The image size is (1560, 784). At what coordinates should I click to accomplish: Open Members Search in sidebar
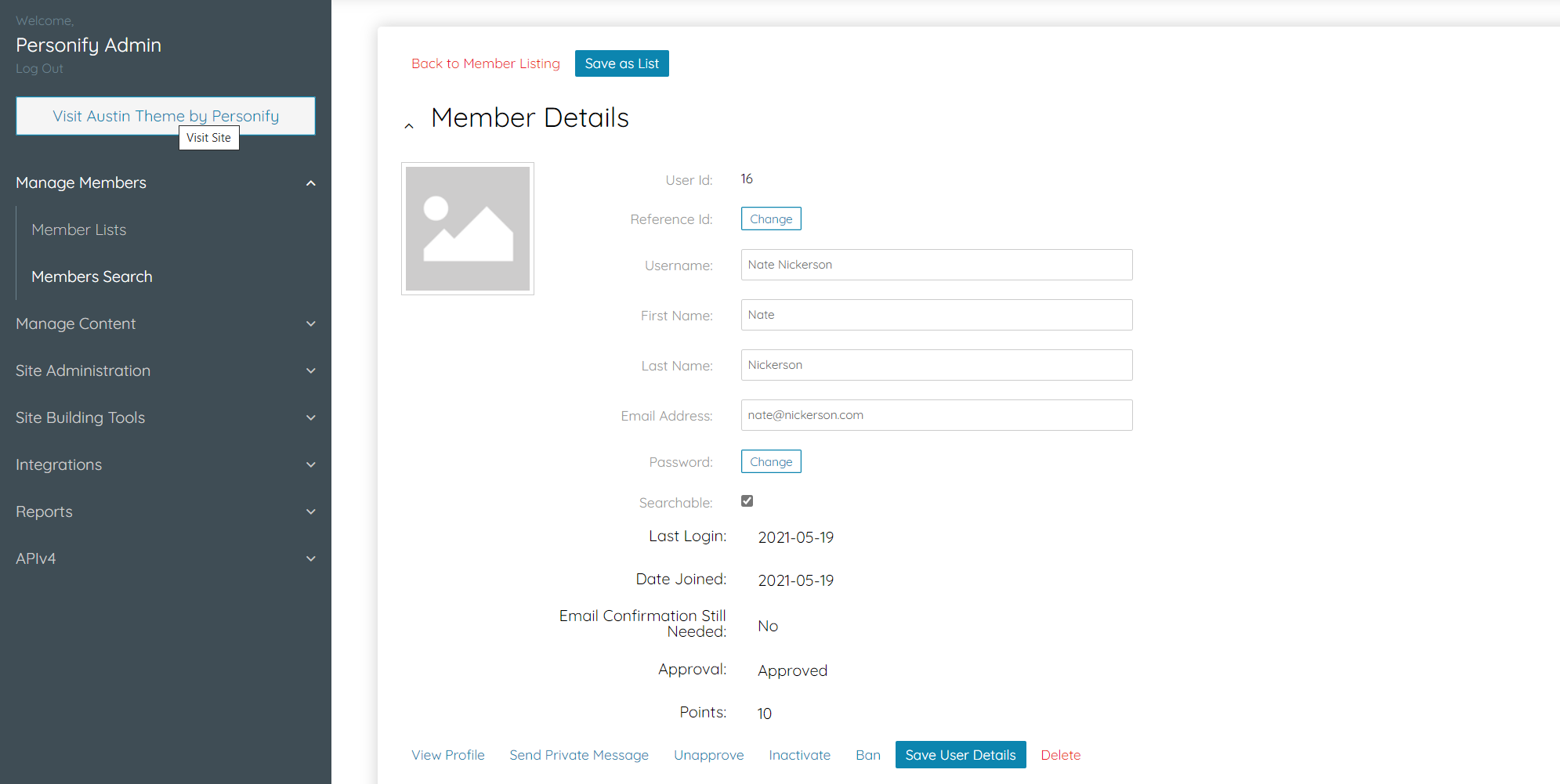(x=92, y=276)
